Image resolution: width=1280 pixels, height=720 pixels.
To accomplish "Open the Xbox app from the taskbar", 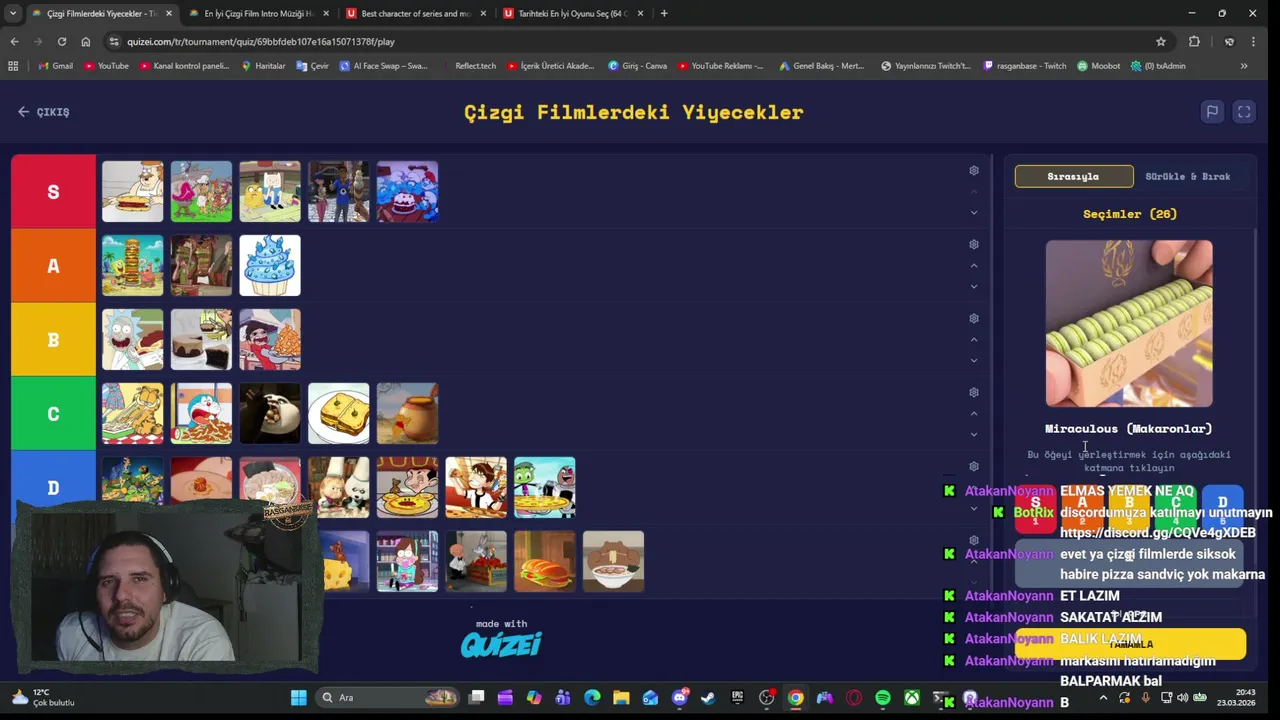I will click(x=912, y=698).
